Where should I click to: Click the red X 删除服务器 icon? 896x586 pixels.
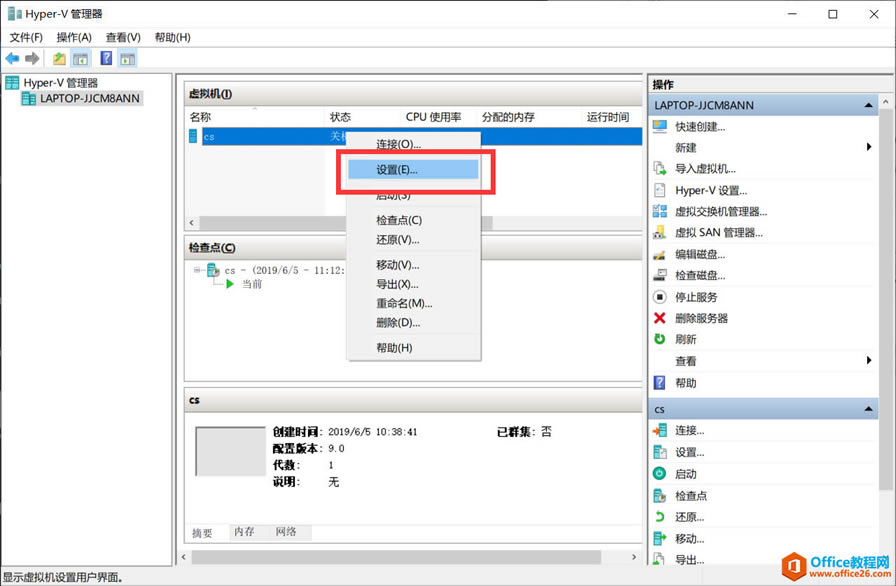(659, 318)
